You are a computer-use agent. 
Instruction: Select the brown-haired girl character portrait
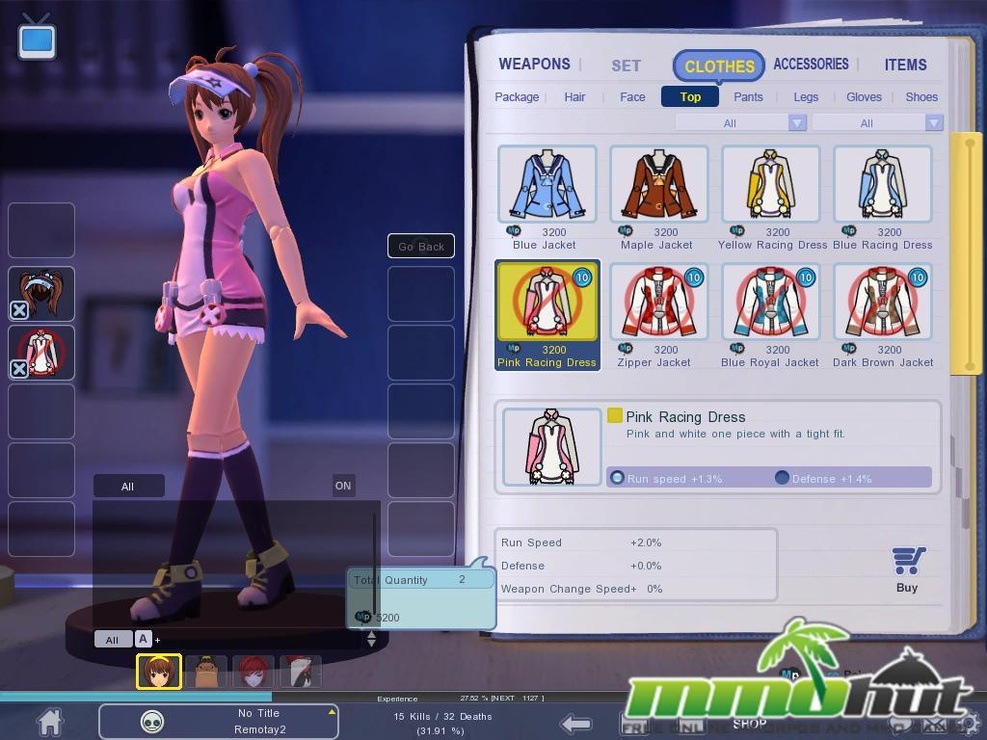(159, 671)
